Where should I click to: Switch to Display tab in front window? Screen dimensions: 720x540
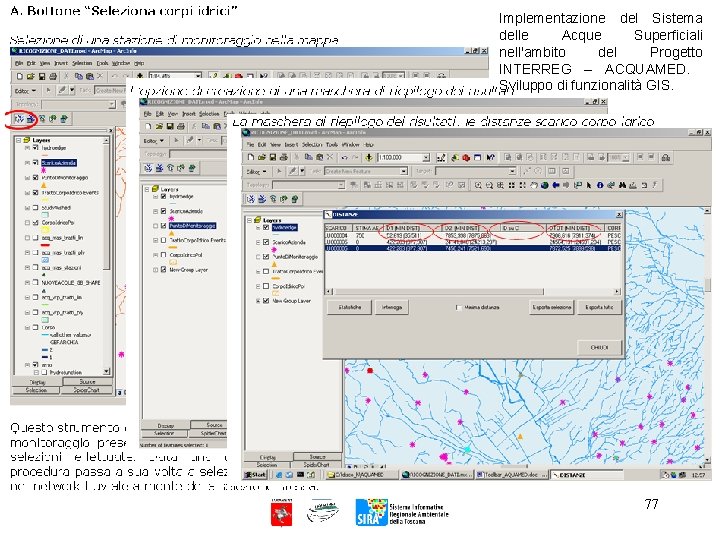pos(268,457)
